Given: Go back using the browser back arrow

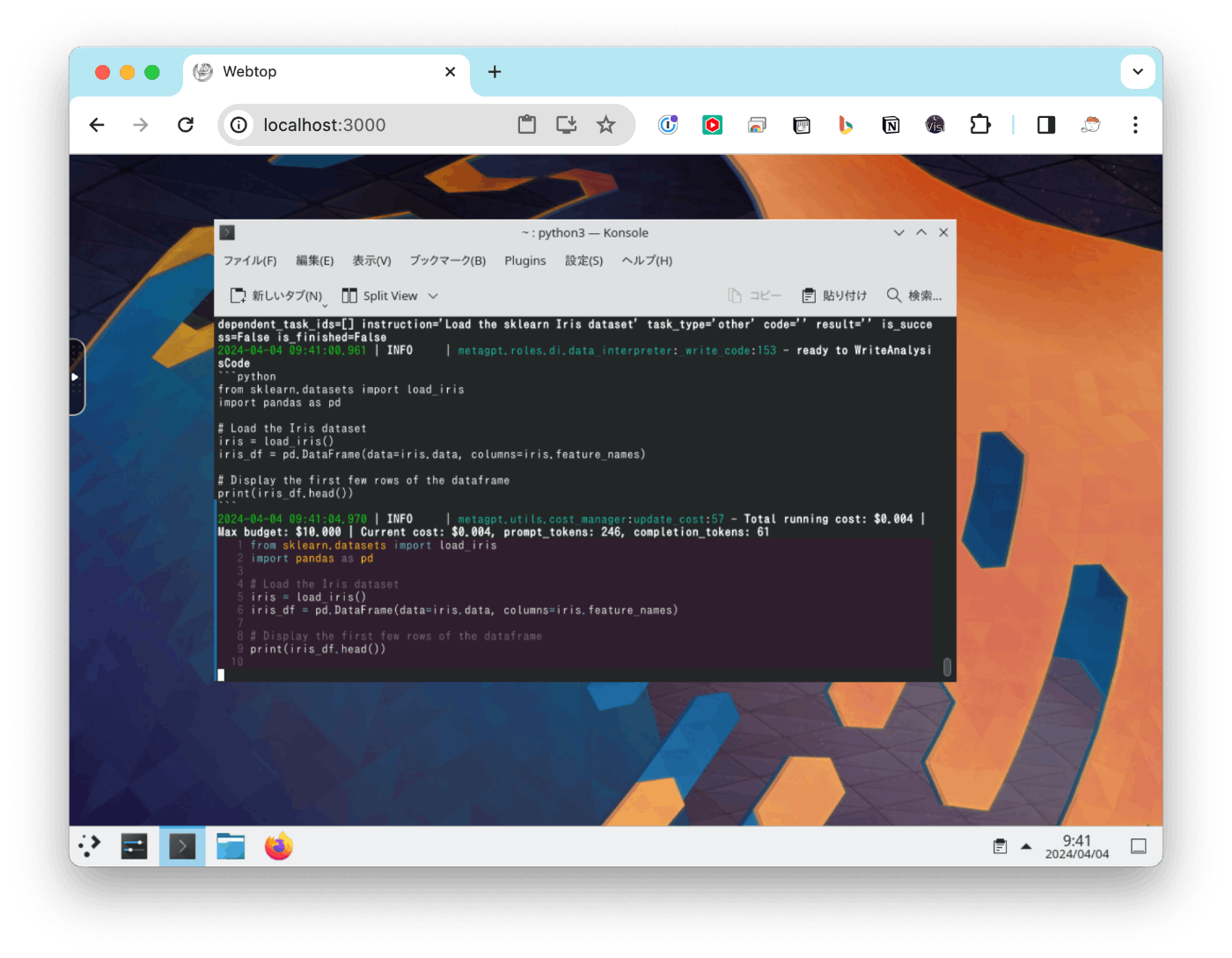Looking at the screenshot, I should (x=97, y=125).
